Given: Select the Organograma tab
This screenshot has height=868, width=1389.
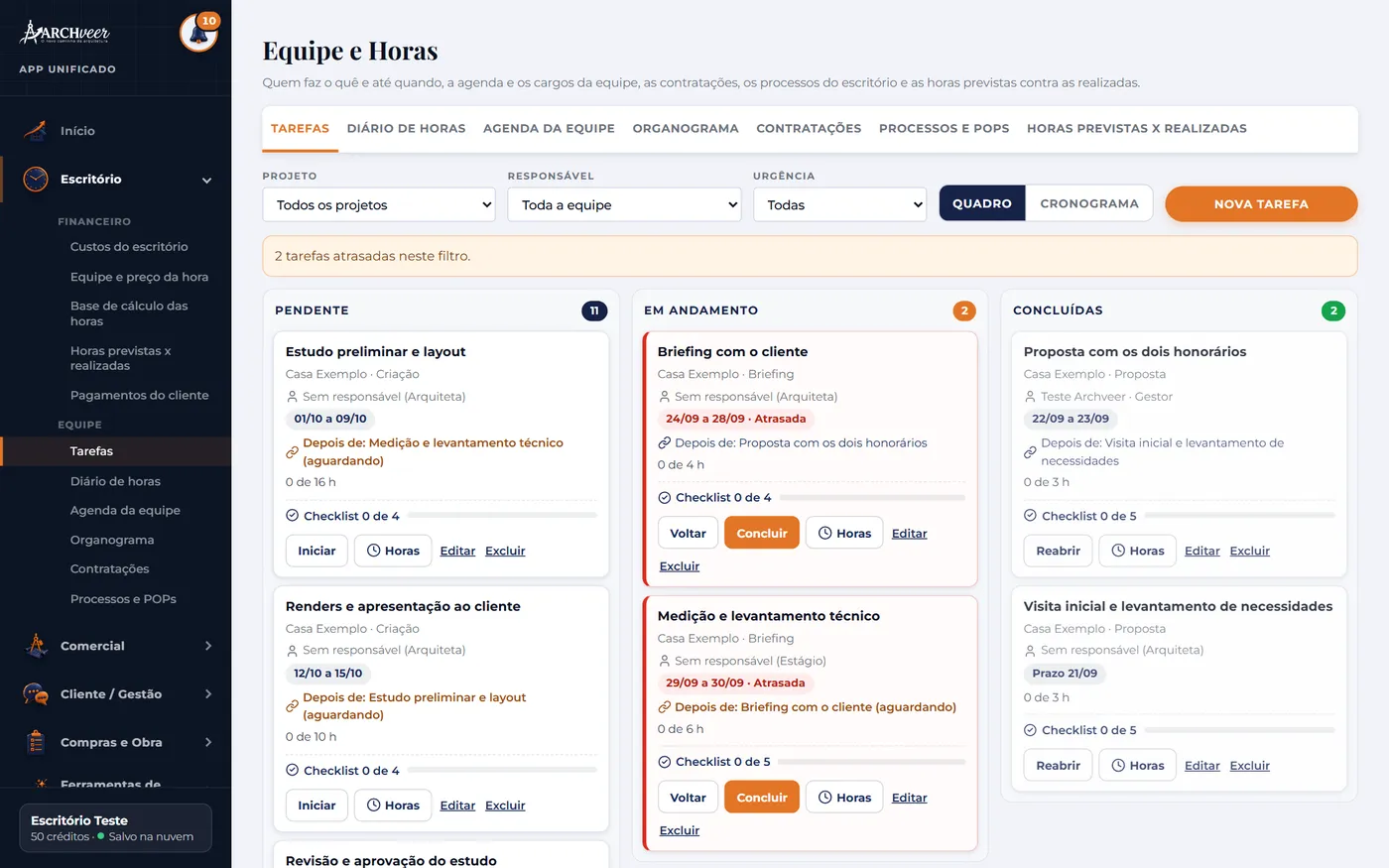Looking at the screenshot, I should pyautogui.click(x=686, y=128).
